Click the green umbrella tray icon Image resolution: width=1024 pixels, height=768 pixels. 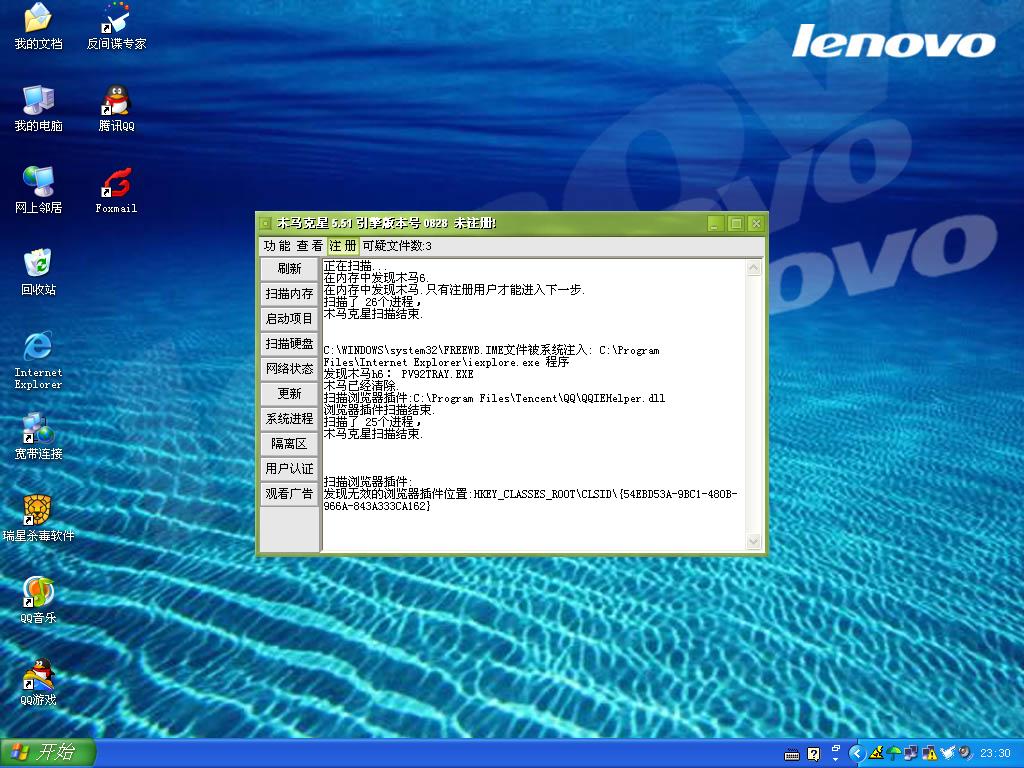pyautogui.click(x=893, y=754)
